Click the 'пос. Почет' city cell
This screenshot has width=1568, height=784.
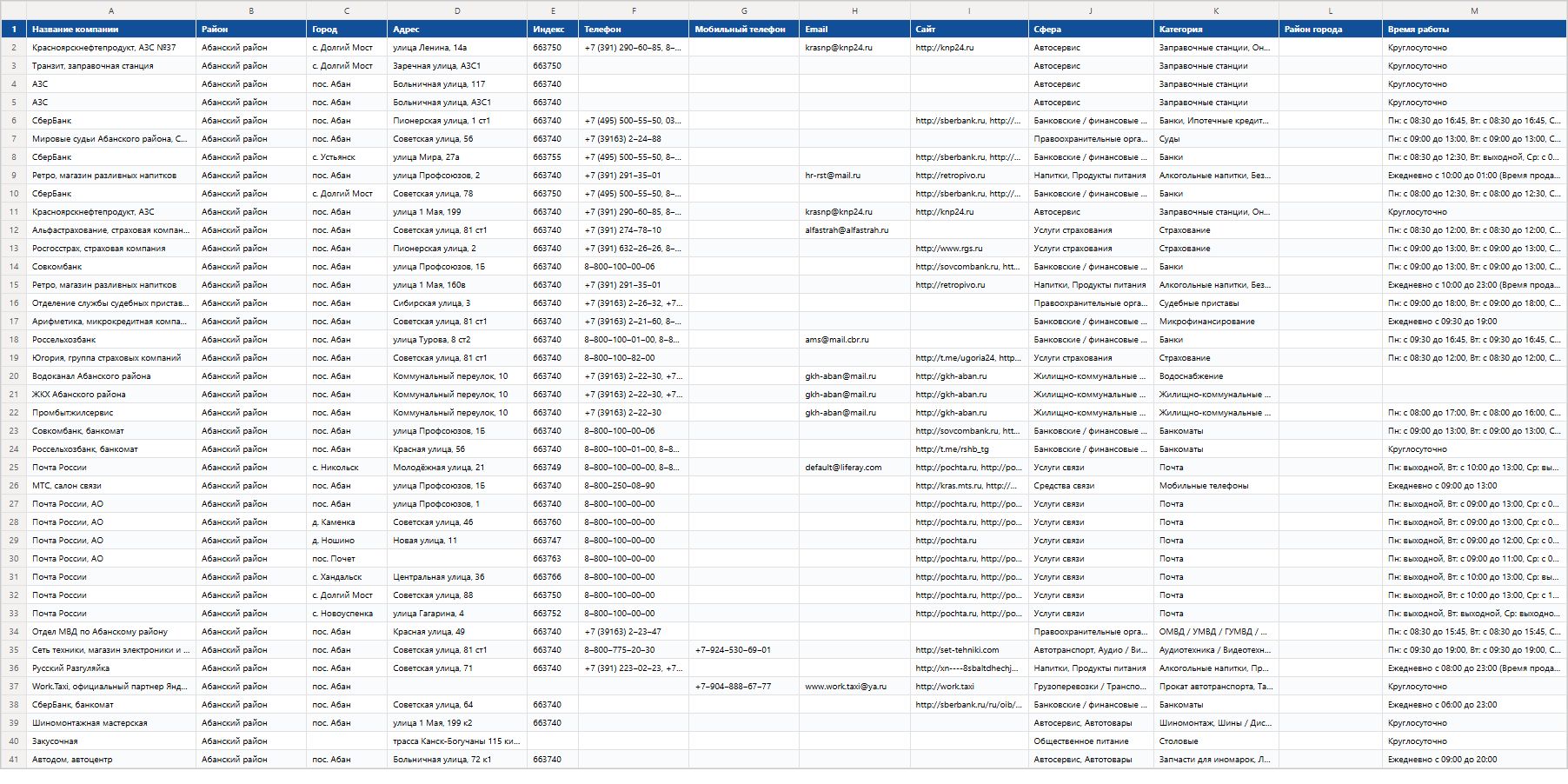tap(347, 559)
